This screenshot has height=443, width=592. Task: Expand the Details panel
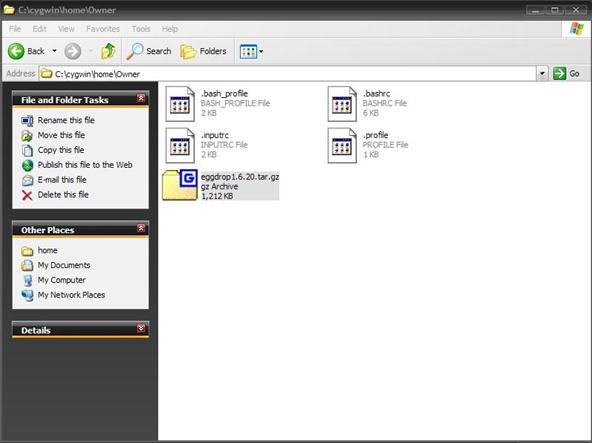tap(141, 329)
